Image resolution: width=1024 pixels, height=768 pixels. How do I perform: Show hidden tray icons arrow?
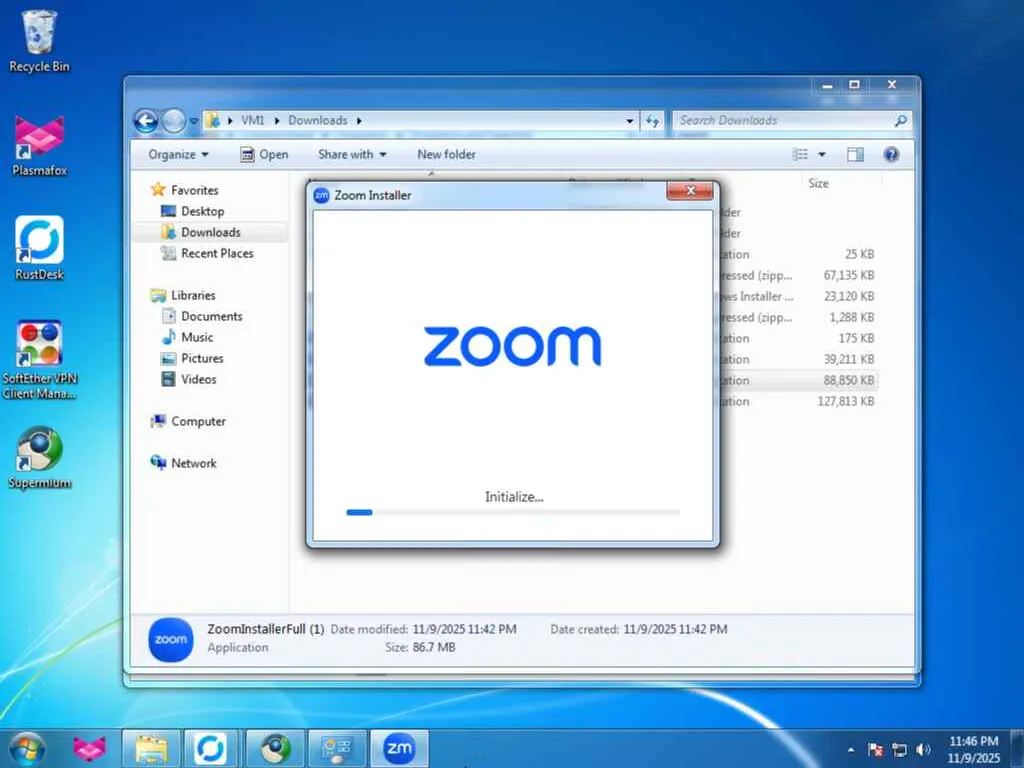[850, 750]
